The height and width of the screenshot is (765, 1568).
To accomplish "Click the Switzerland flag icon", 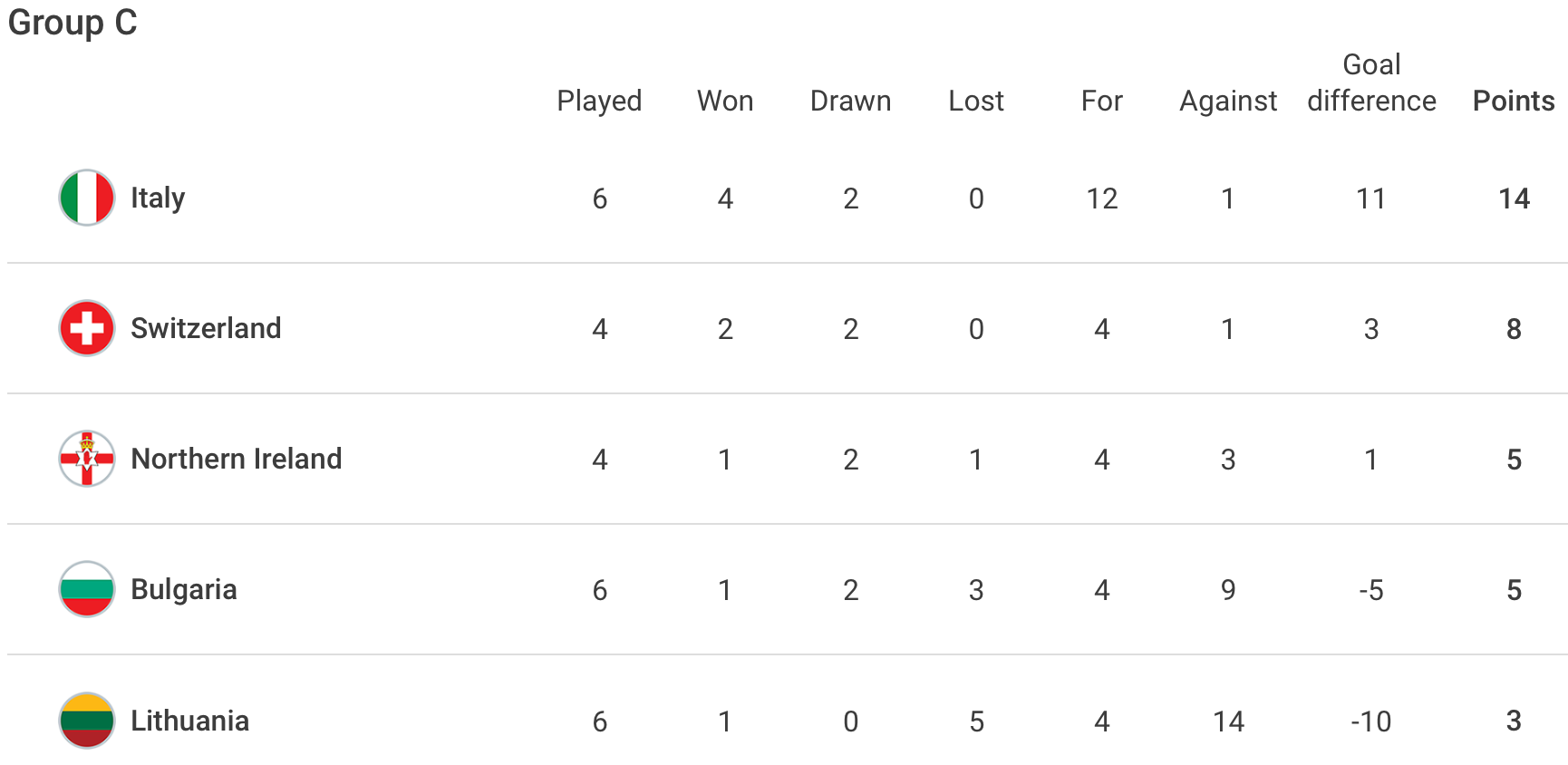I will click(x=87, y=328).
